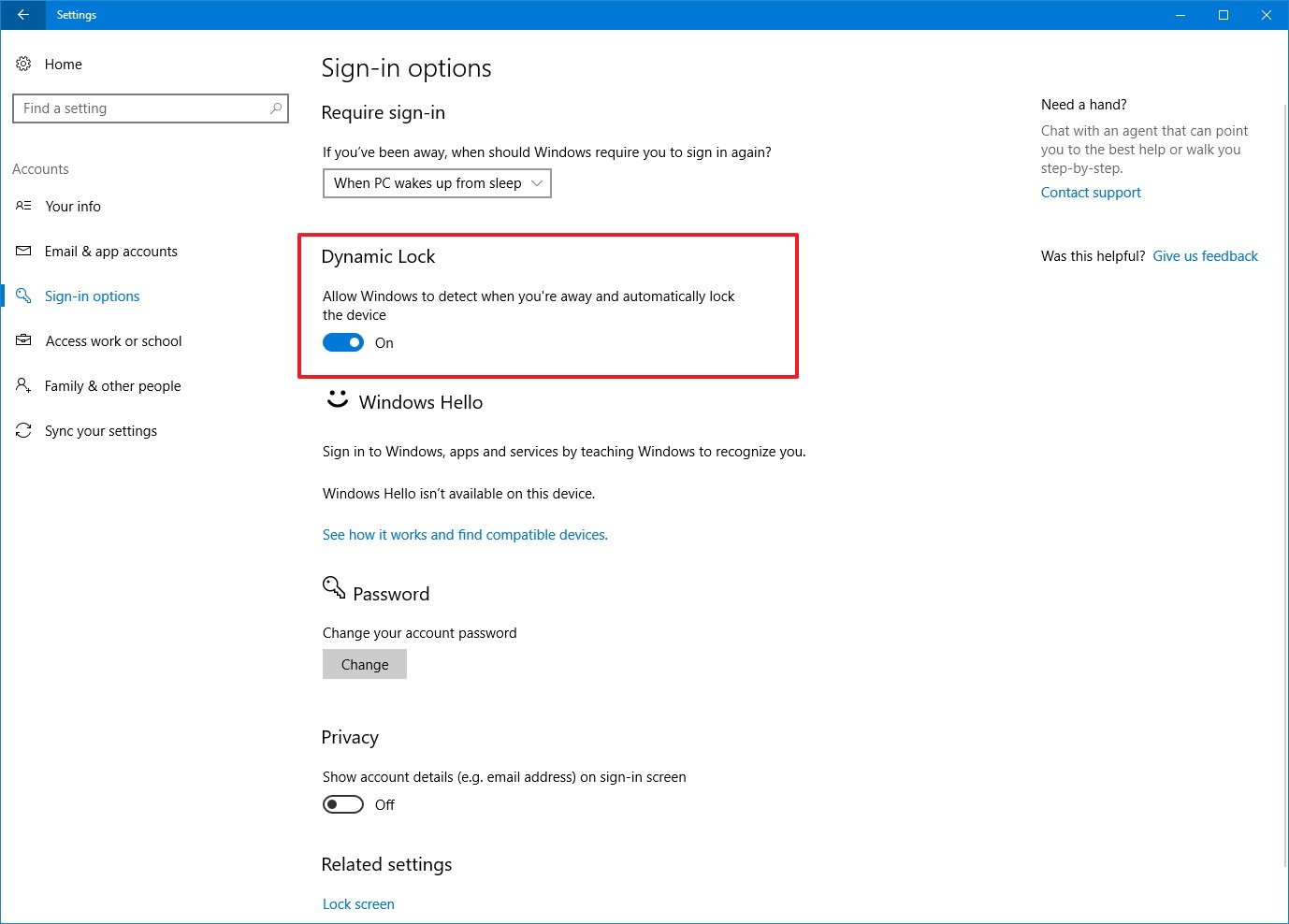Close the Settings window
The image size is (1289, 924).
pyautogui.click(x=1267, y=15)
